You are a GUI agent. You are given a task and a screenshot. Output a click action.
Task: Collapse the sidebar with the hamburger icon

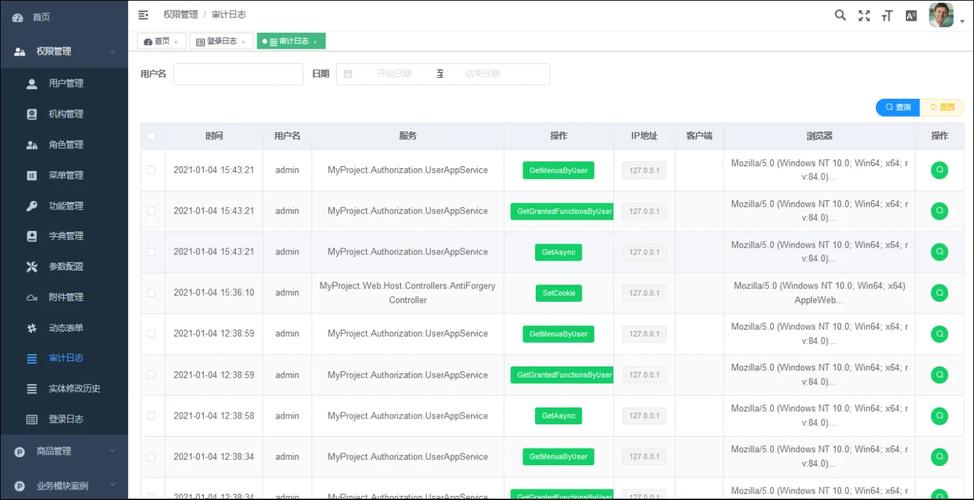click(x=143, y=15)
